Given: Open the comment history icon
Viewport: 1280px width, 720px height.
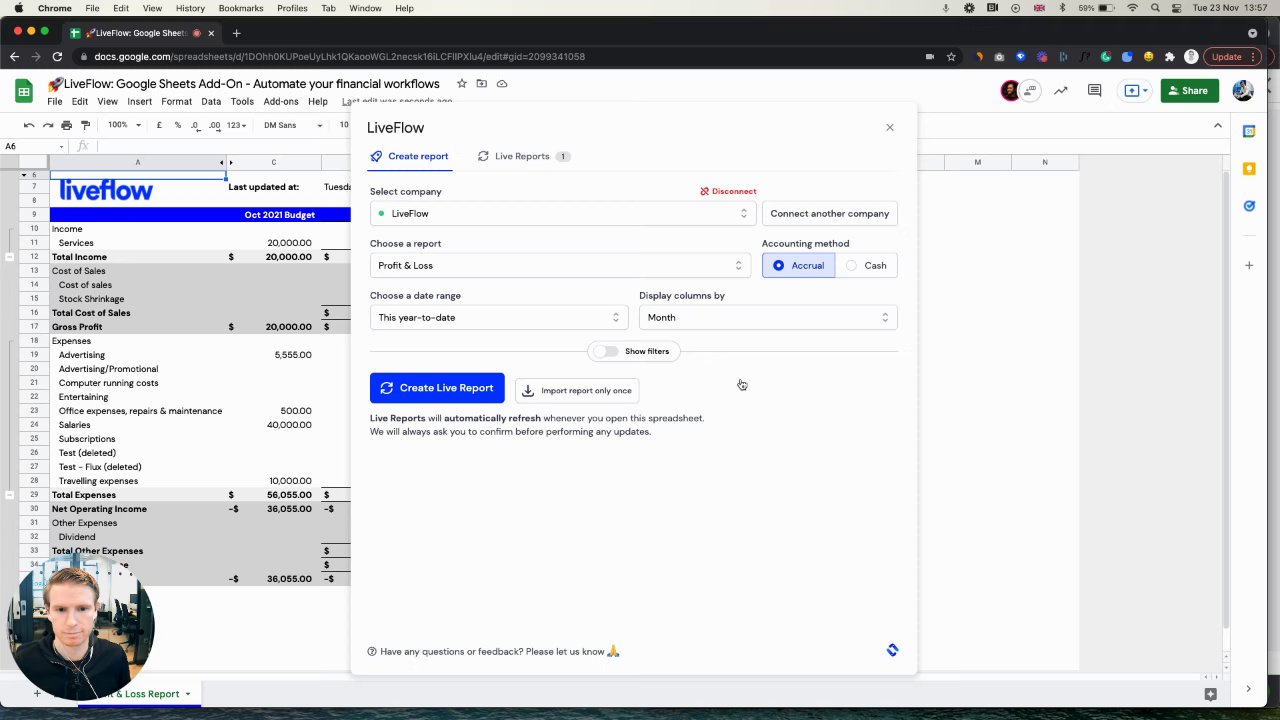Looking at the screenshot, I should coord(1094,91).
